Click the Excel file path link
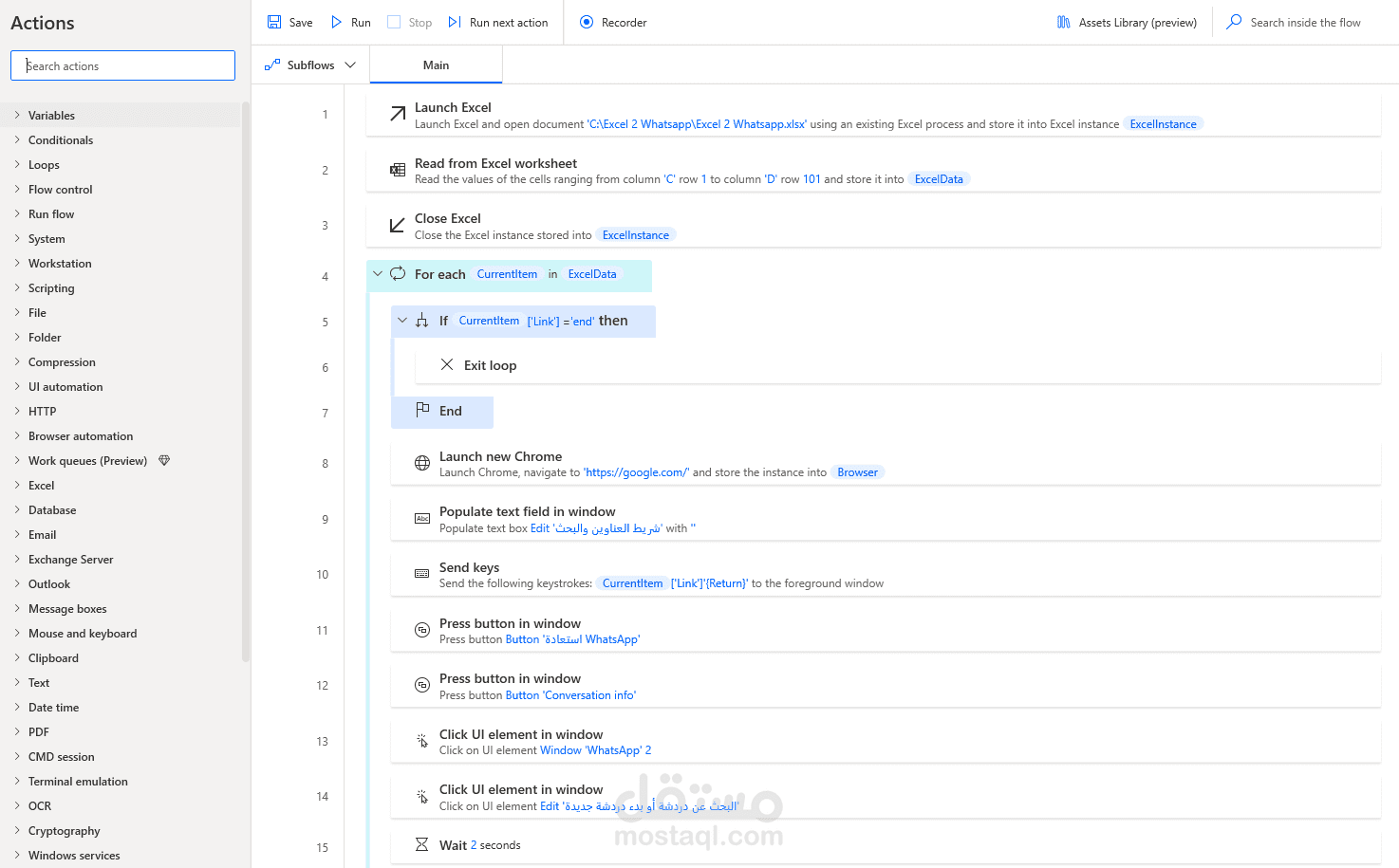 [x=697, y=124]
